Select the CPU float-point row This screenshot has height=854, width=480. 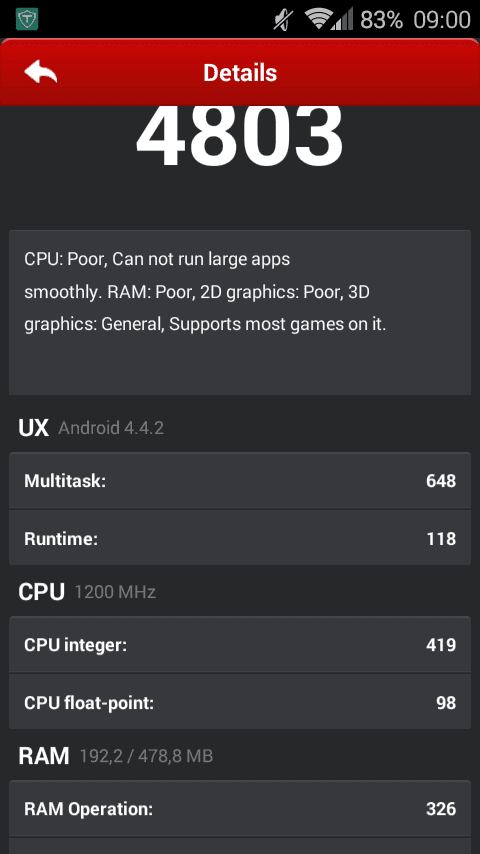pyautogui.click(x=240, y=702)
